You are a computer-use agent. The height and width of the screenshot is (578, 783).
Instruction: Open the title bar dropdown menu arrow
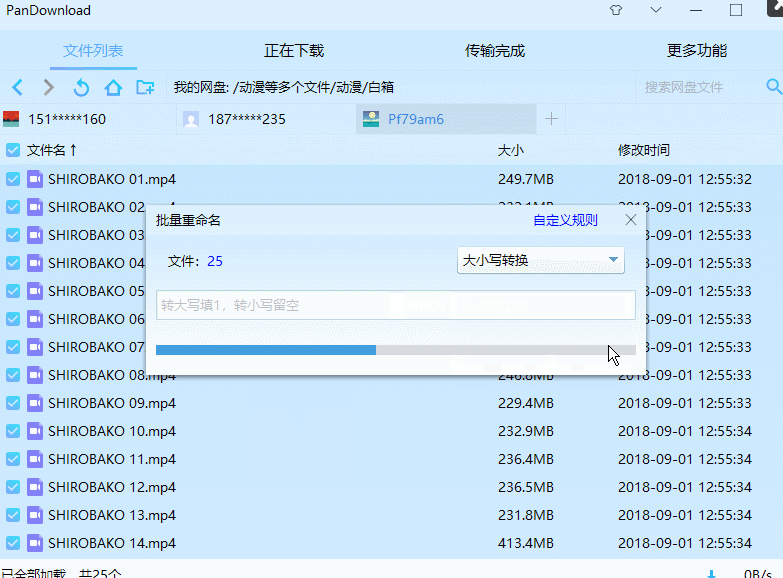pos(656,10)
